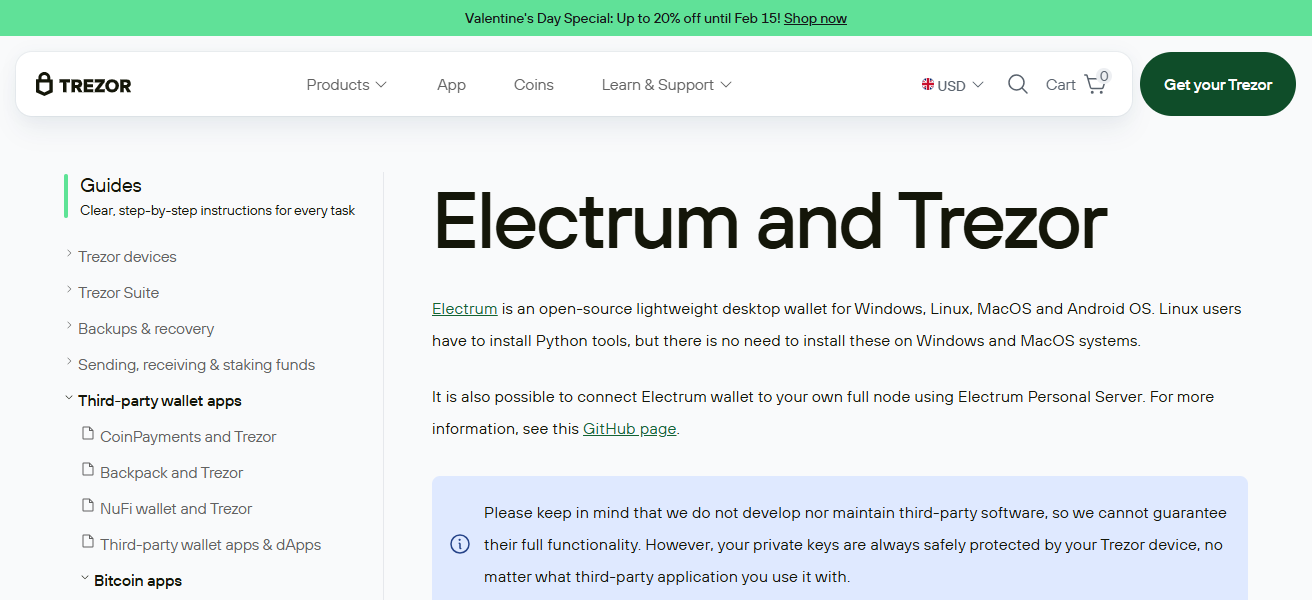Viewport: 1312px width, 600px height.
Task: Expand the Backups & recovery section
Action: coord(69,328)
